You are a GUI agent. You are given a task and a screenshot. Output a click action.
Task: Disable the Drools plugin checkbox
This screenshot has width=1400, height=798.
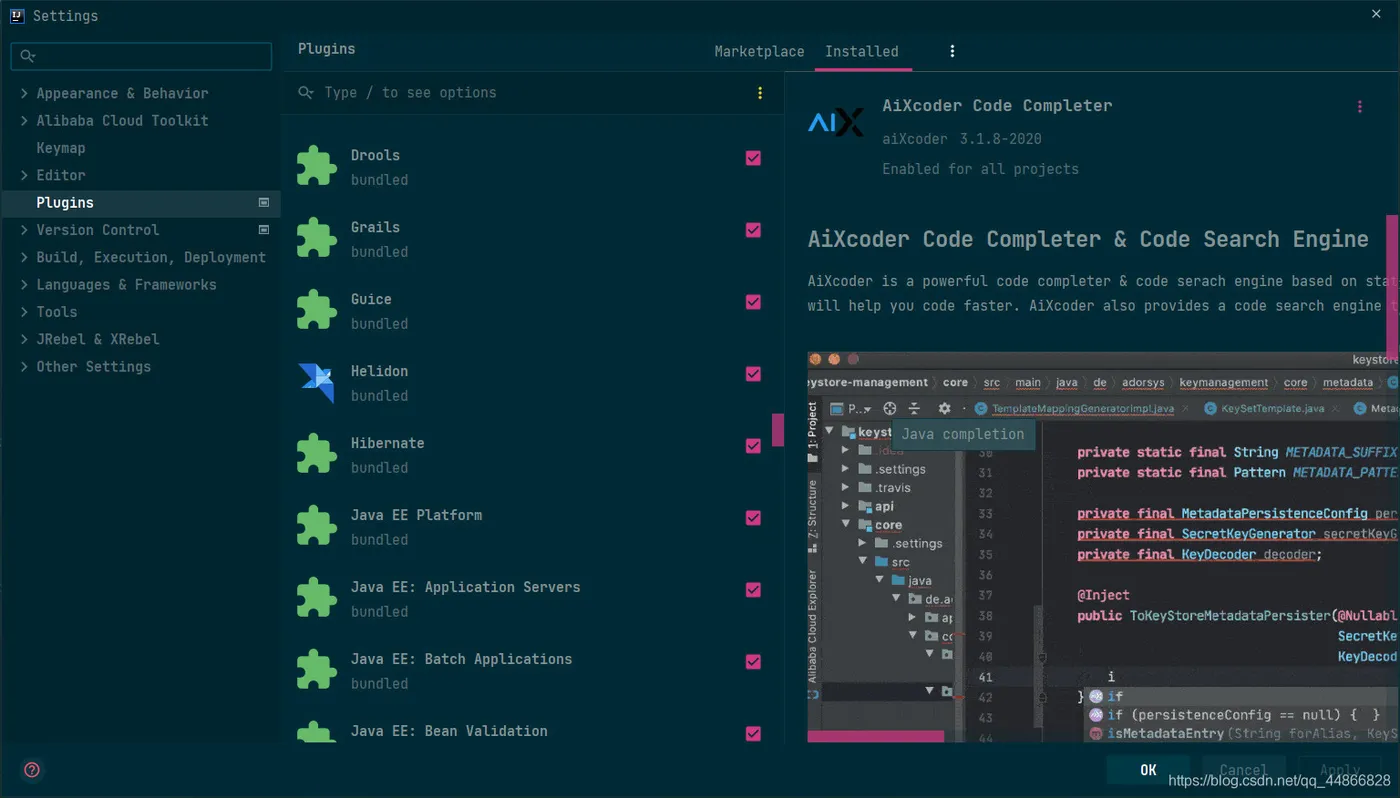point(753,158)
